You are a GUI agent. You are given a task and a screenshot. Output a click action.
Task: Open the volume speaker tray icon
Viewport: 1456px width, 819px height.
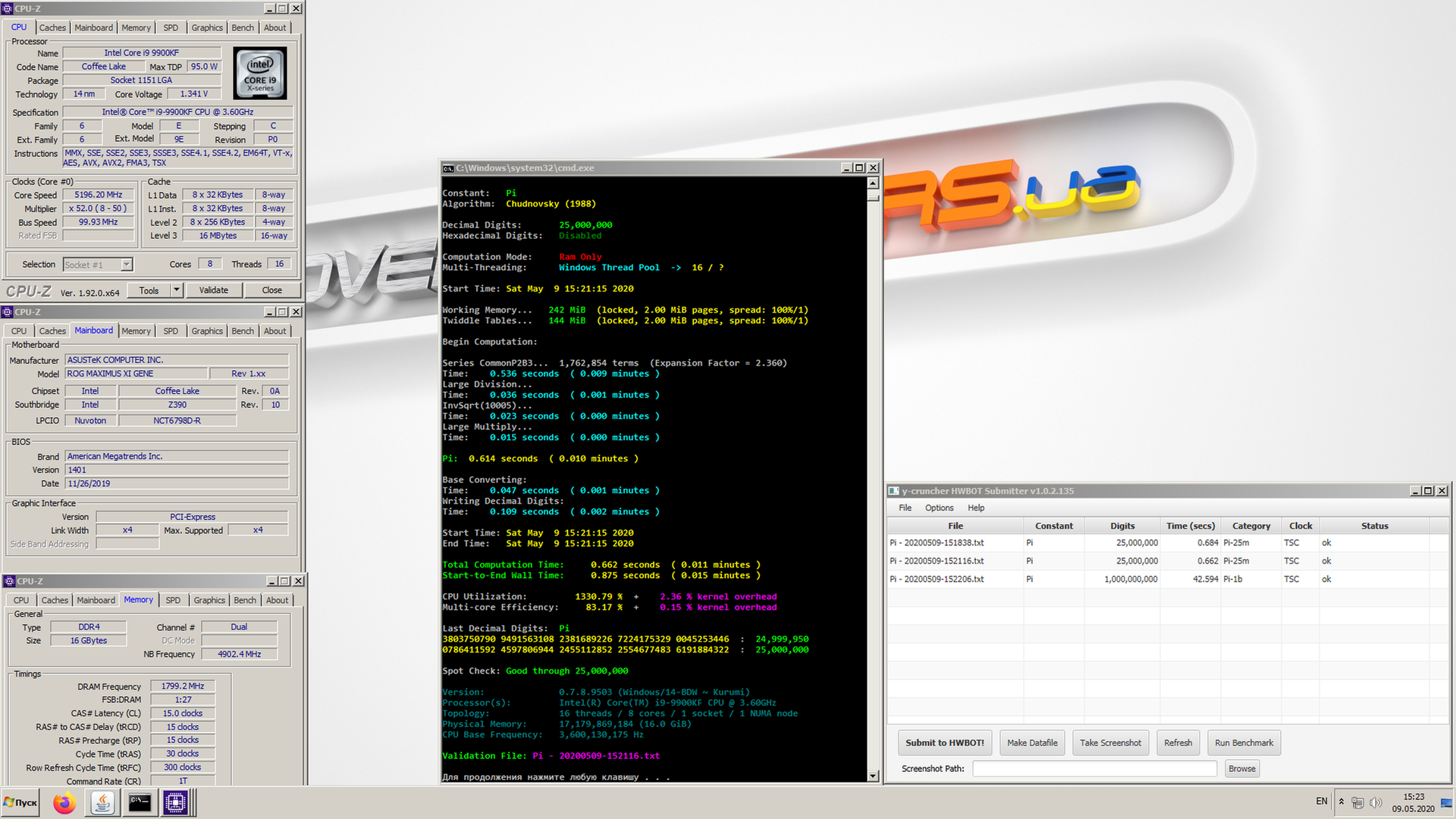pos(1376,802)
